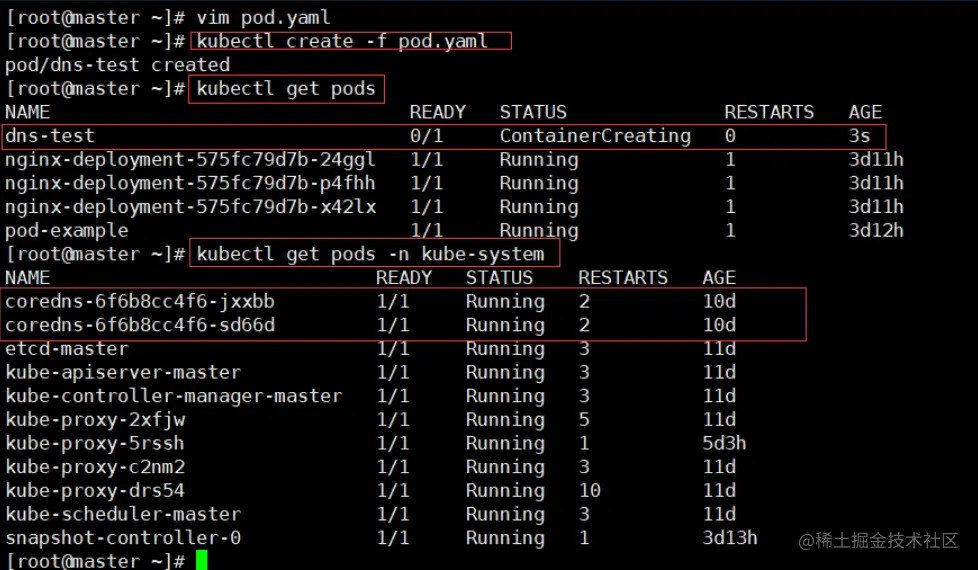Select pod name nginx-deployment-575fc79d7b-p4fhh
The image size is (978, 570).
pyautogui.click(x=190, y=183)
